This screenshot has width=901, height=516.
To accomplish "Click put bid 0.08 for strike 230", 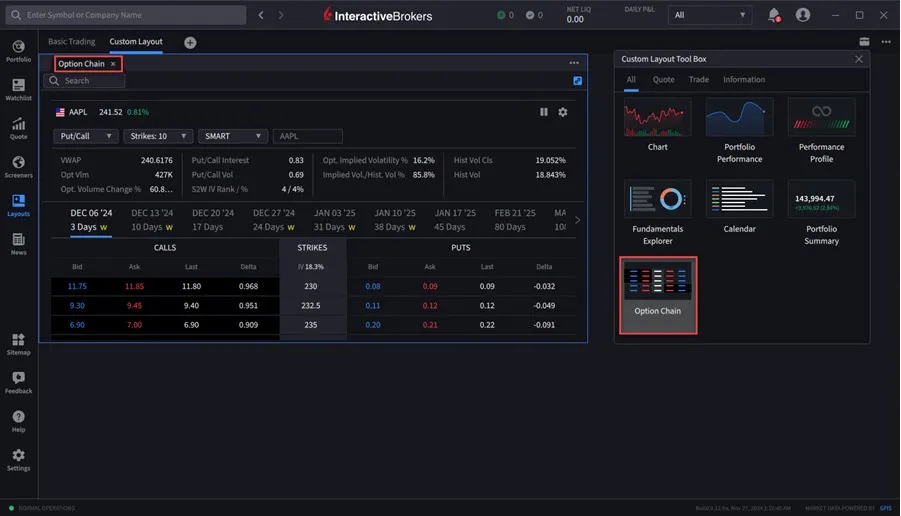I will pyautogui.click(x=373, y=286).
